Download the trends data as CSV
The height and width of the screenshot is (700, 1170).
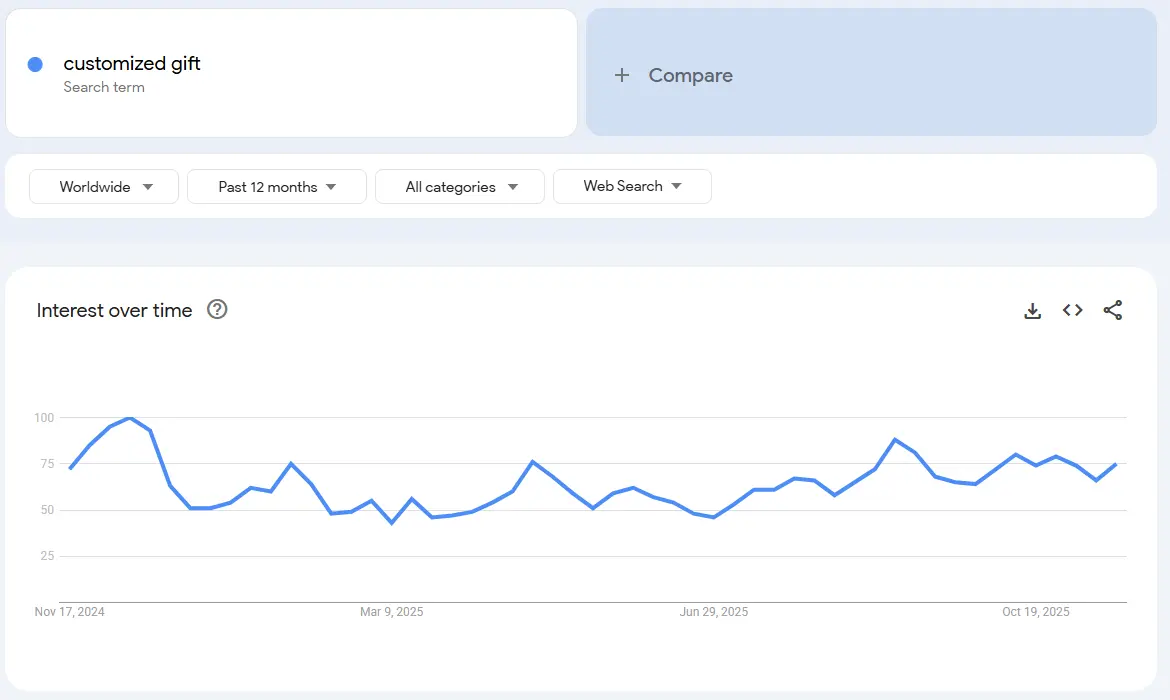tap(1032, 310)
